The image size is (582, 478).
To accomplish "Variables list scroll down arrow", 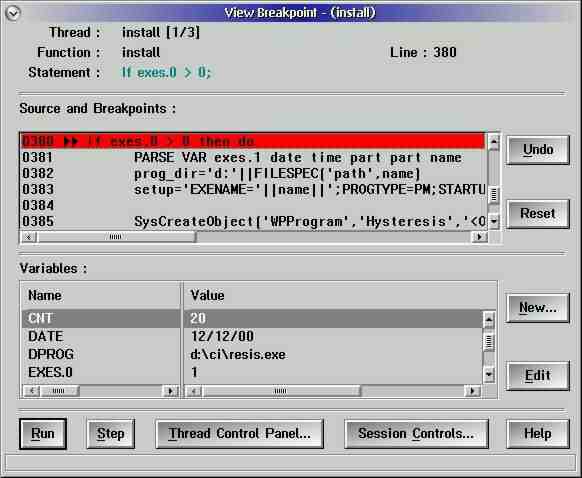I will coord(489,374).
